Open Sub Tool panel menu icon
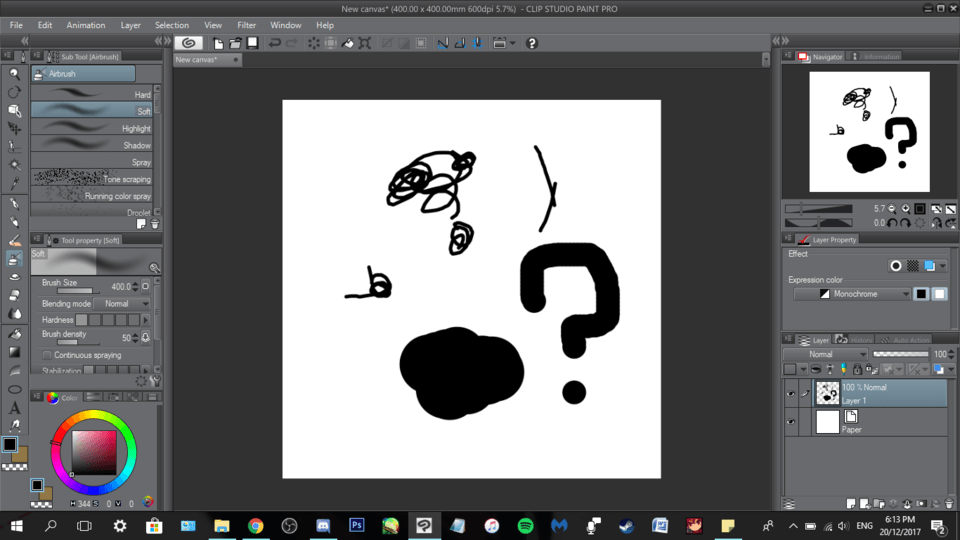This screenshot has width=960, height=540. click(37, 56)
